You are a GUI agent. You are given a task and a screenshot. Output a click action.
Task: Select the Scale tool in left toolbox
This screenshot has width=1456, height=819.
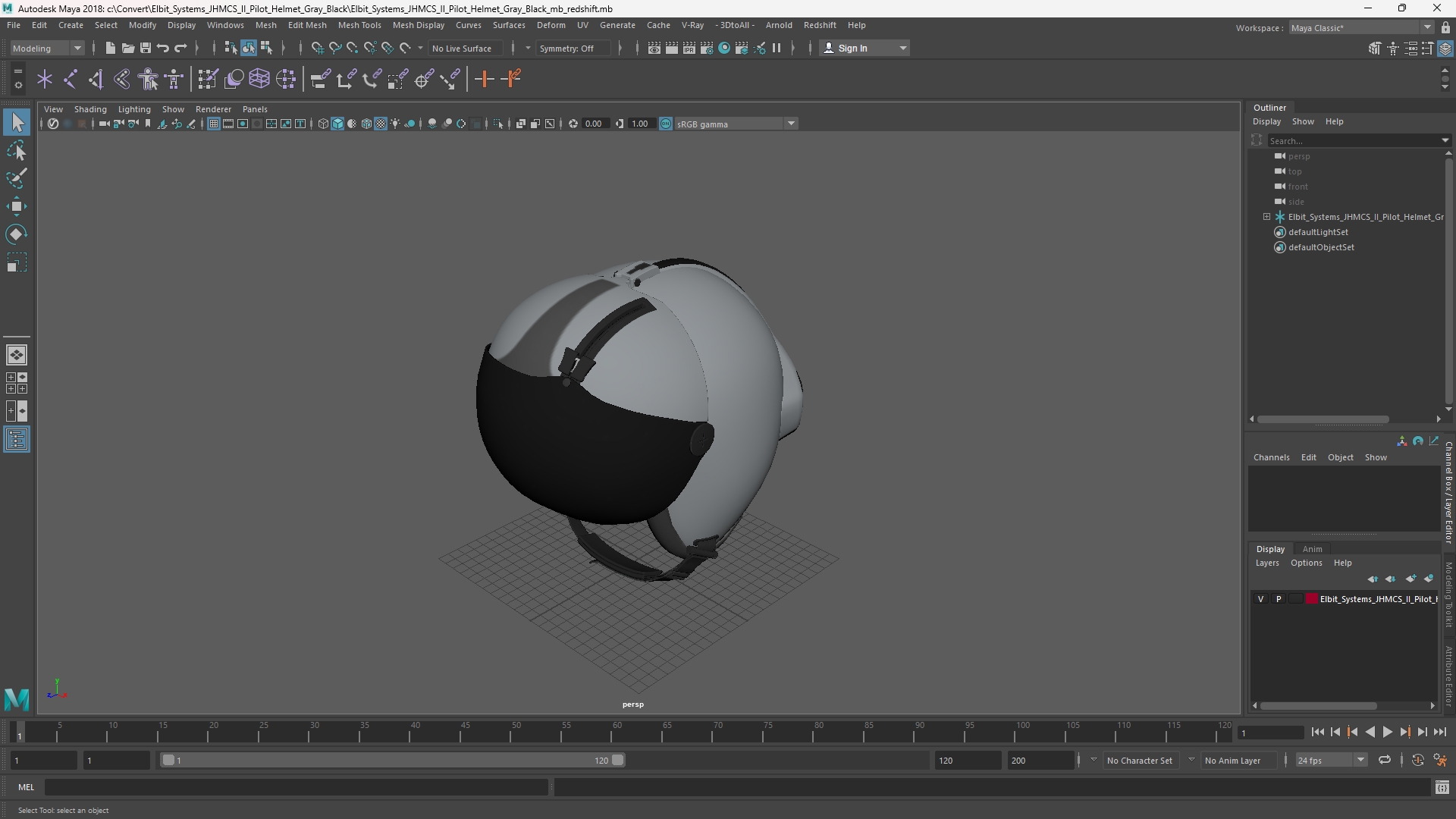click(x=17, y=262)
